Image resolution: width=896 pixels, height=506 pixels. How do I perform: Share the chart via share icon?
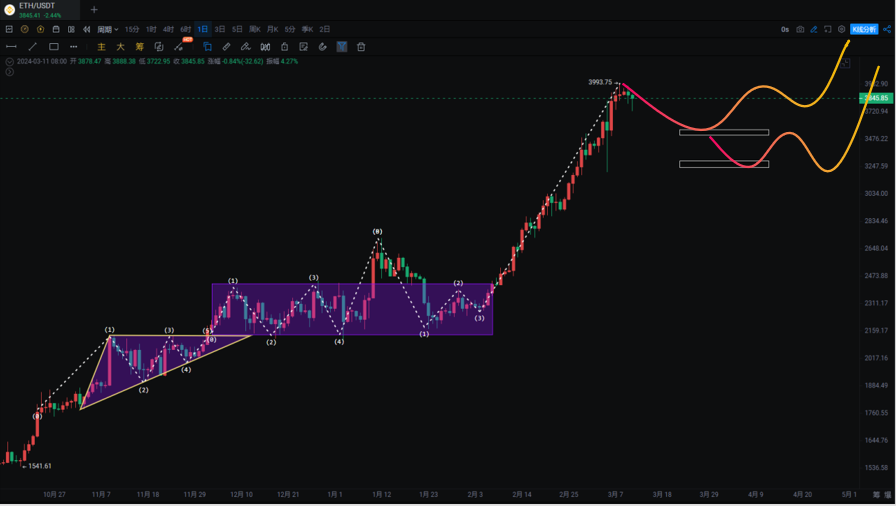pyautogui.click(x=887, y=29)
